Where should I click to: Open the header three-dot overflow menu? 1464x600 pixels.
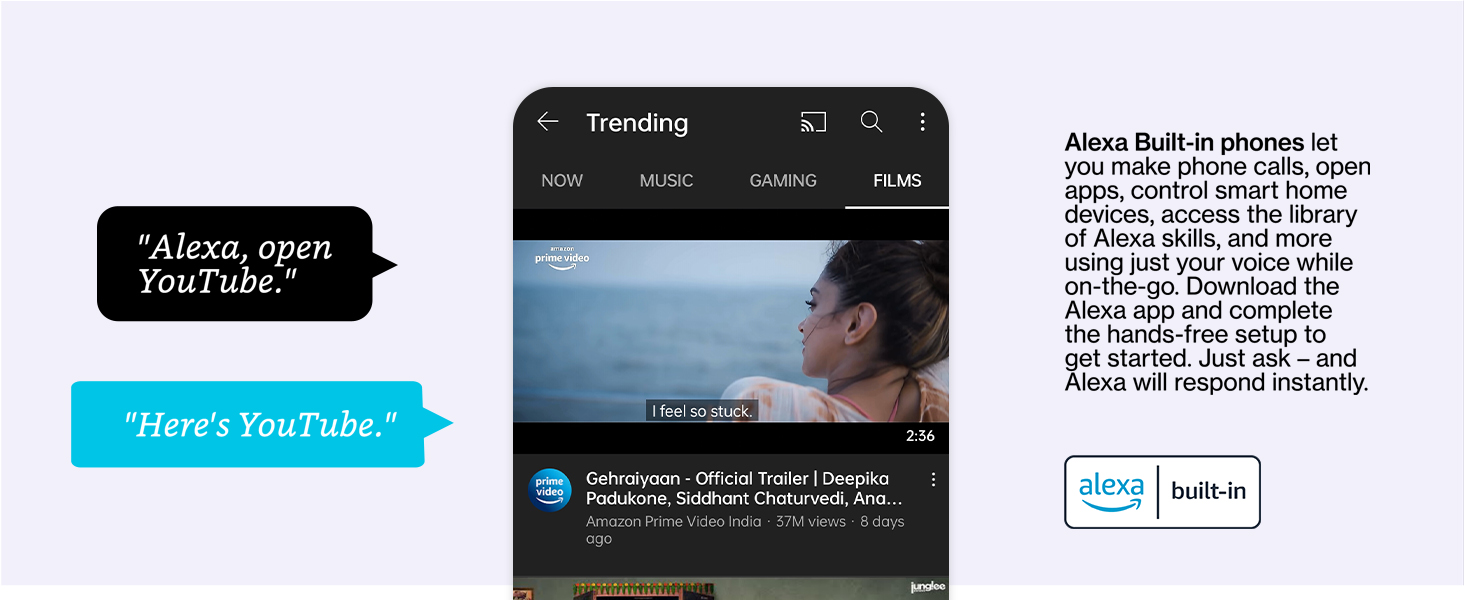coord(922,122)
